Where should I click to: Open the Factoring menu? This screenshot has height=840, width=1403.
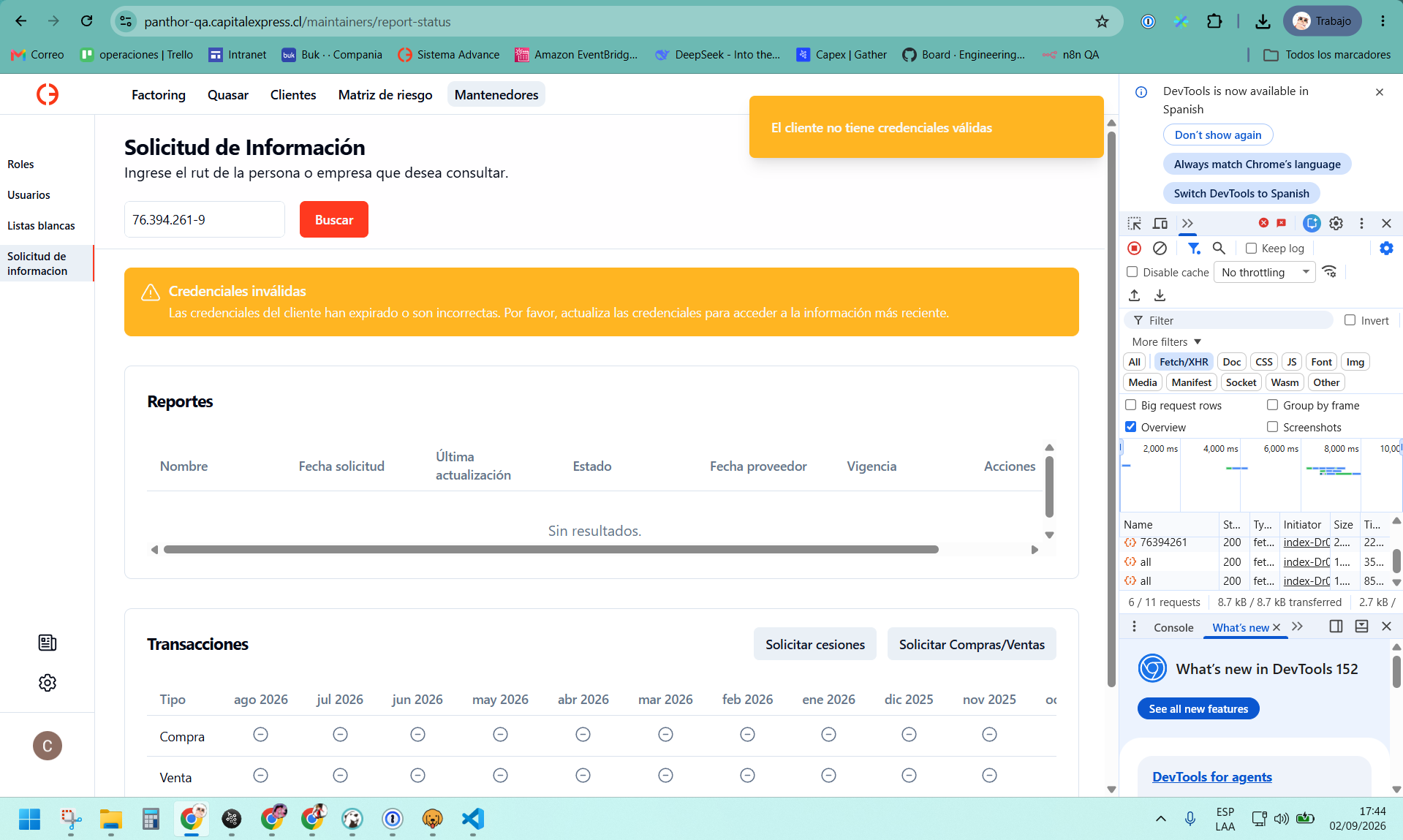[x=159, y=94]
